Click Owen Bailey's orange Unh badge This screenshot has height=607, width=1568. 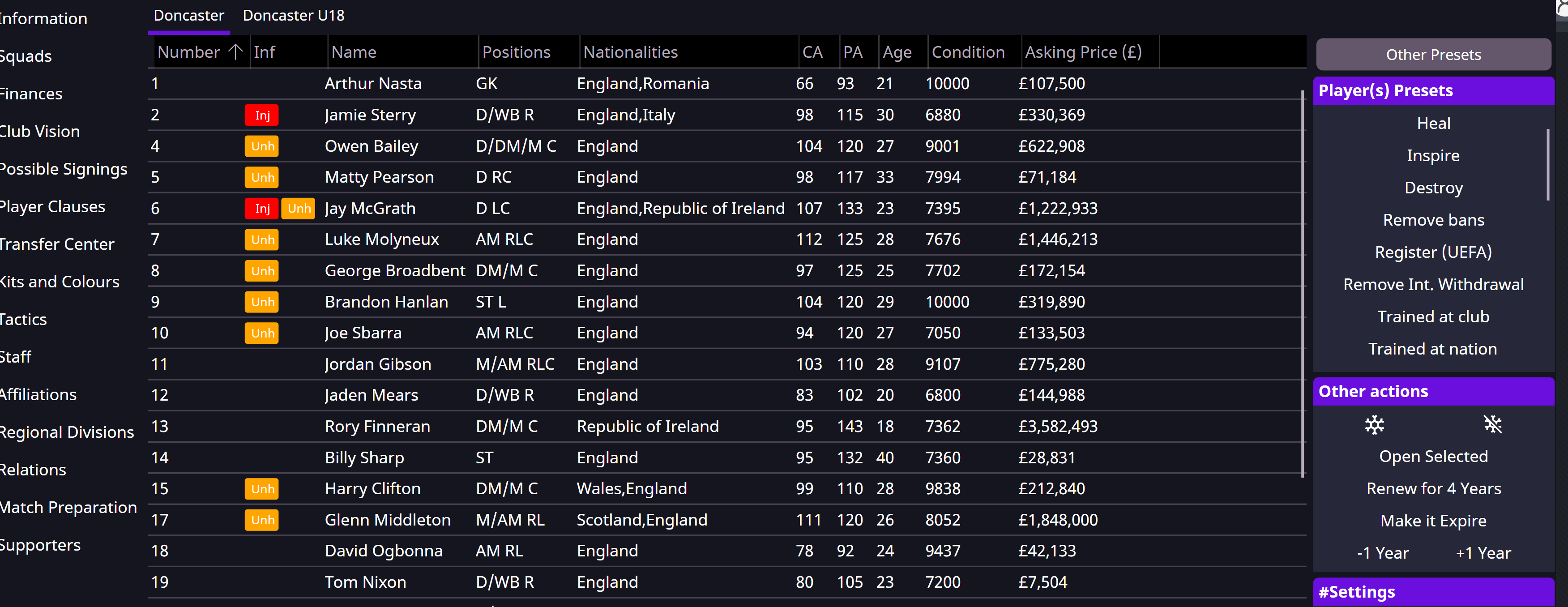point(262,146)
